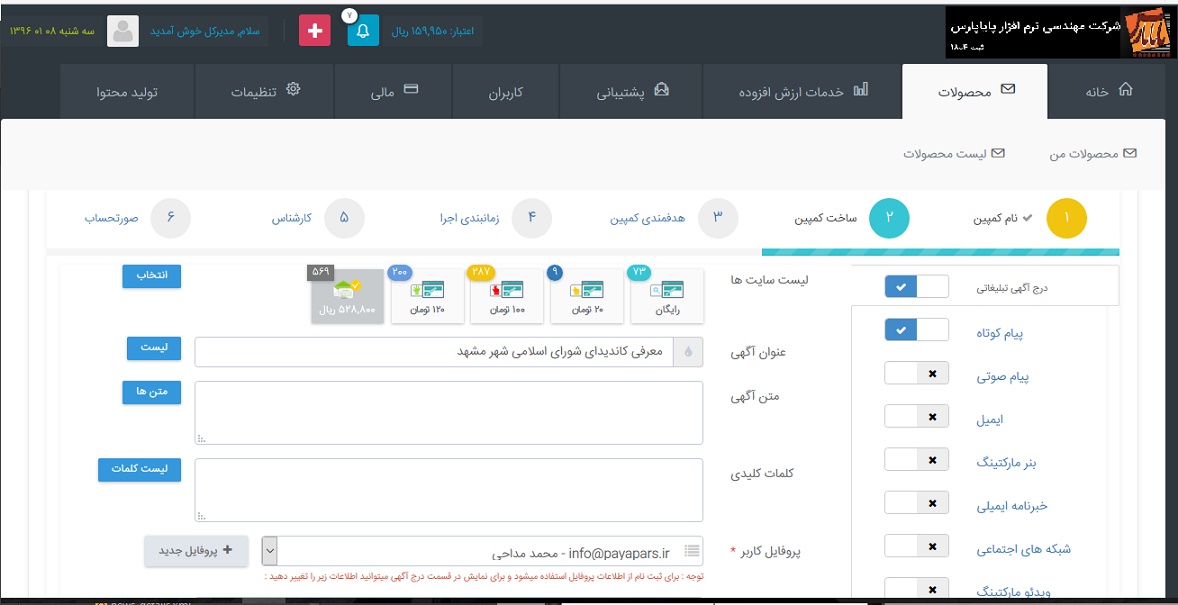Viewport: 1178px width, 605px height.
Task: Focus the متن آگهی text area
Action: (x=449, y=413)
